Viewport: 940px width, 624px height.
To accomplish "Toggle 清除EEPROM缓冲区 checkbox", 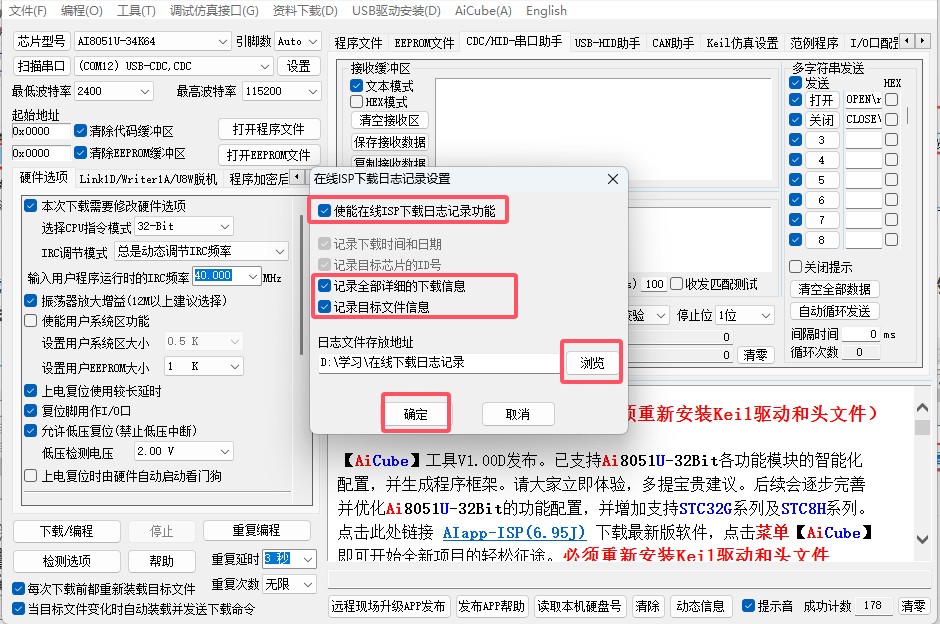I will [x=80, y=153].
